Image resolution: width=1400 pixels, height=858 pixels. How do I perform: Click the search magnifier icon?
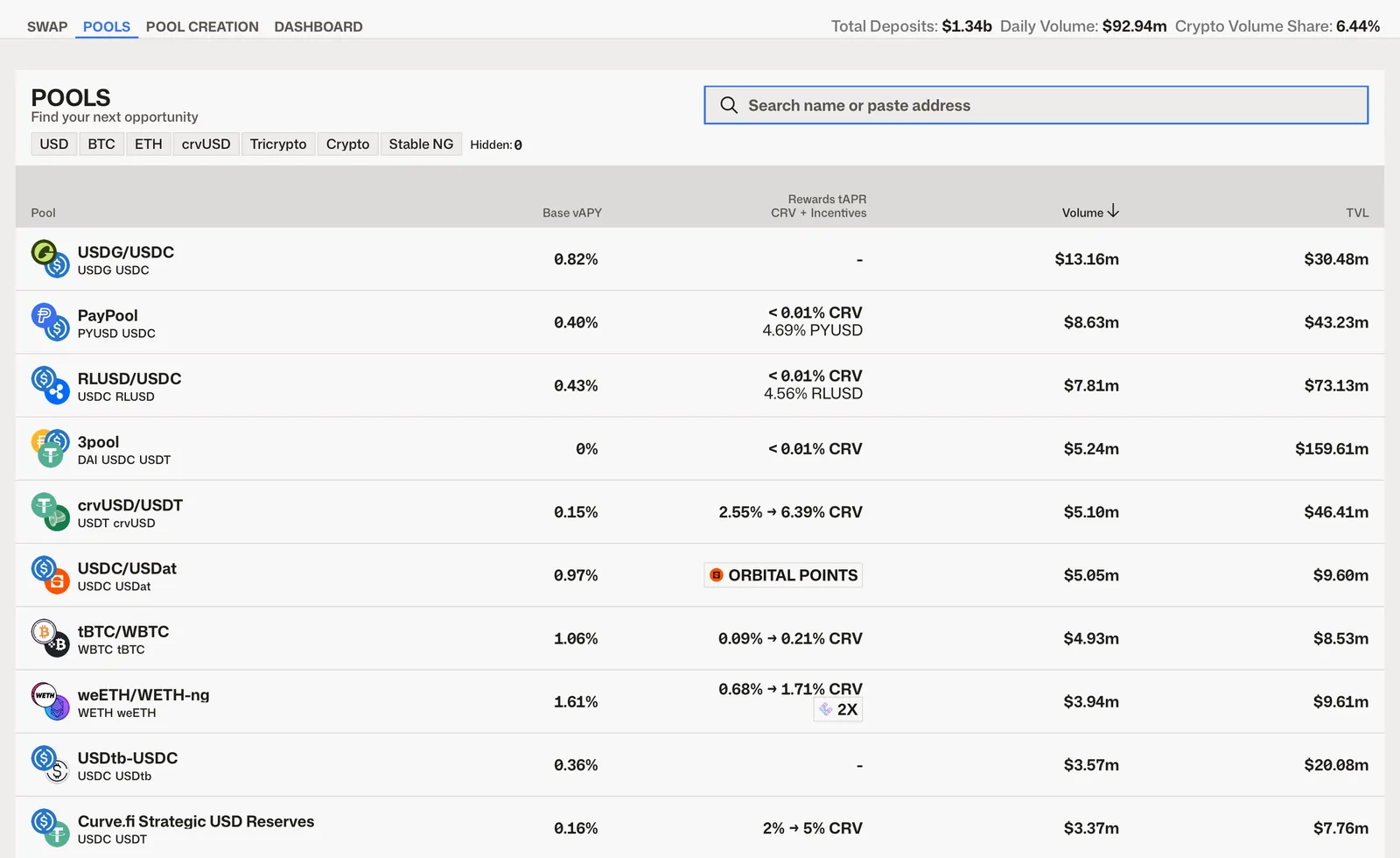click(x=729, y=105)
